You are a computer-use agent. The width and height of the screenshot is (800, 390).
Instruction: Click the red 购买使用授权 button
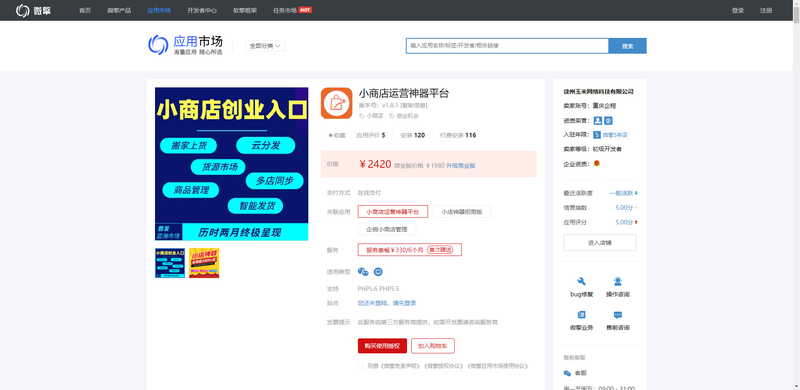click(382, 346)
